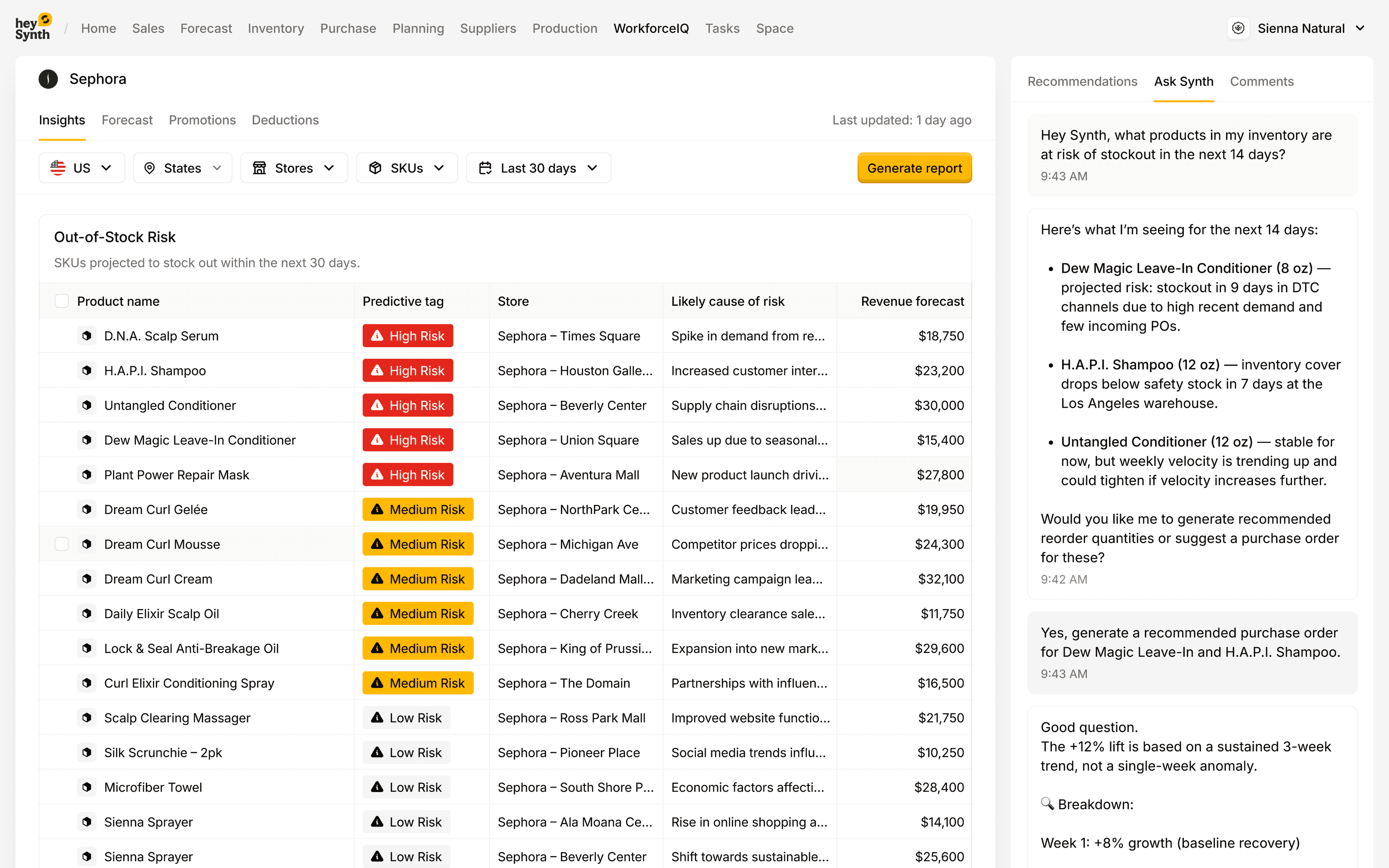Click the Sienna Natural account avatar icon
This screenshot has height=868, width=1389.
(1238, 28)
